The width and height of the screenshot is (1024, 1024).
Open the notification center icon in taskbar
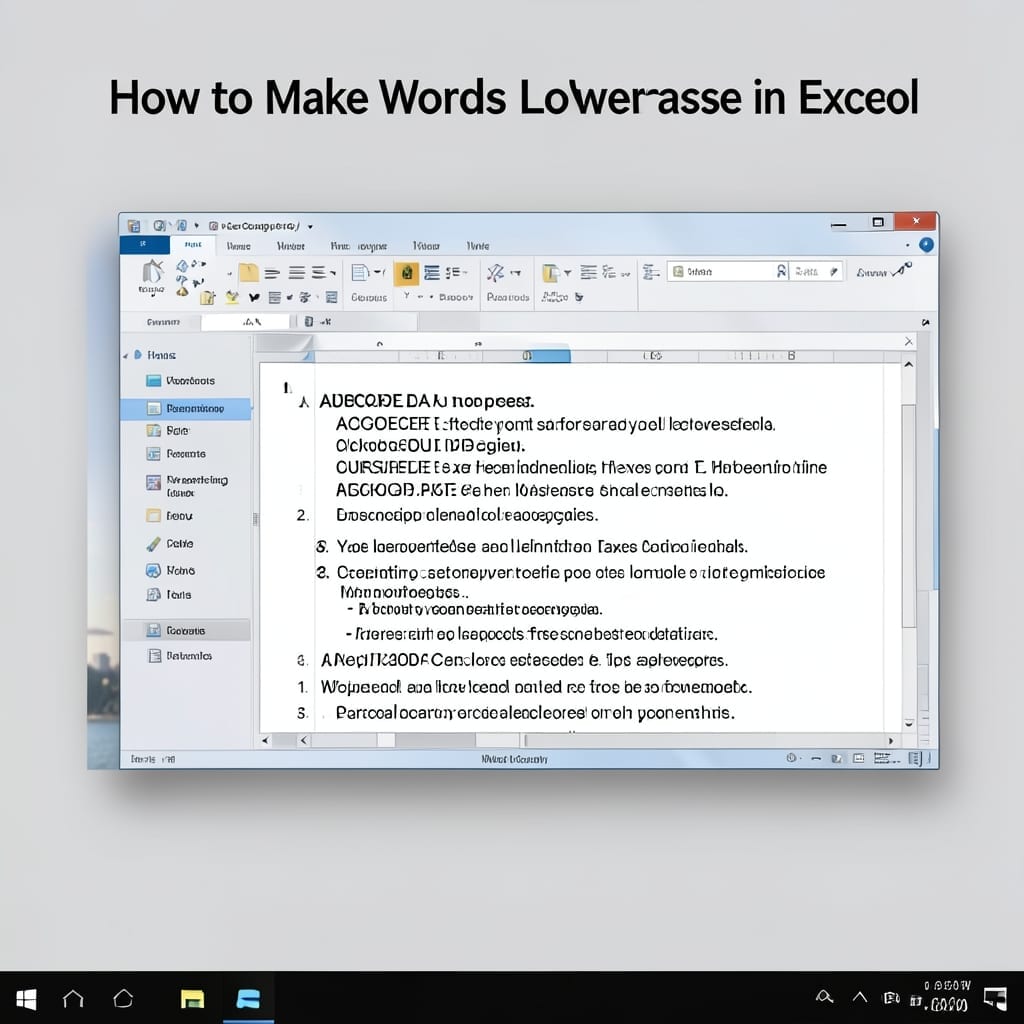995,998
